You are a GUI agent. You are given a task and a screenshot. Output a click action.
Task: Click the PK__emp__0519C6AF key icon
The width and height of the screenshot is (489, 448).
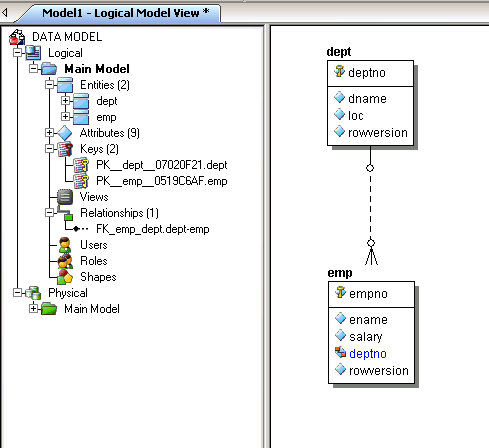[81, 181]
